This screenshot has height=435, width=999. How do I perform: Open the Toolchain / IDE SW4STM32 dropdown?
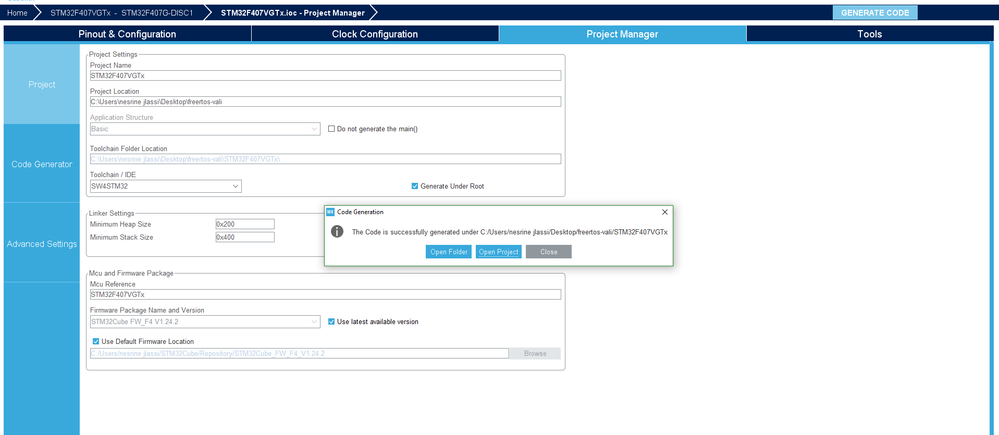click(166, 186)
